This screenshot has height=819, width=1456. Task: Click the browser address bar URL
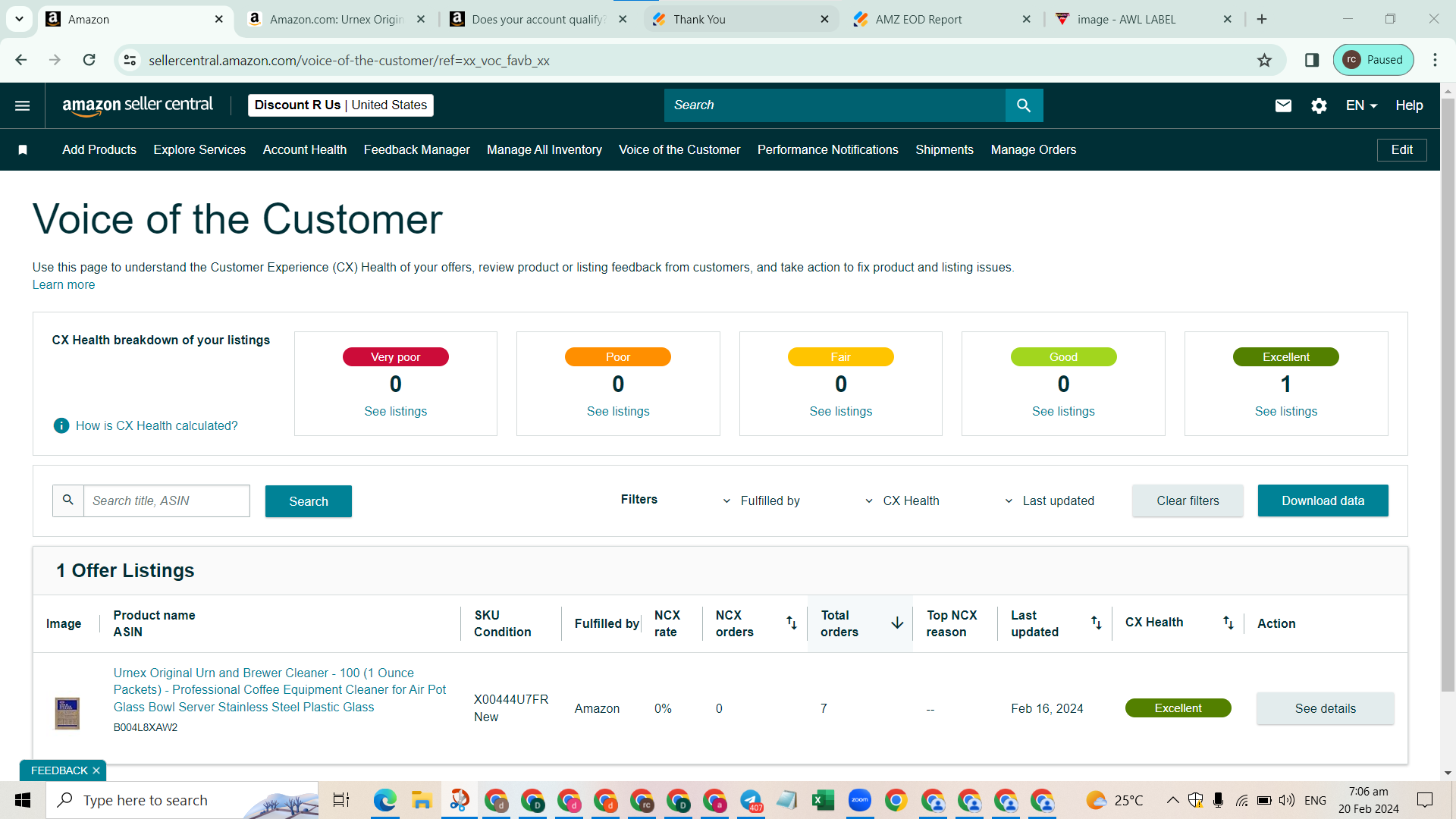349,61
